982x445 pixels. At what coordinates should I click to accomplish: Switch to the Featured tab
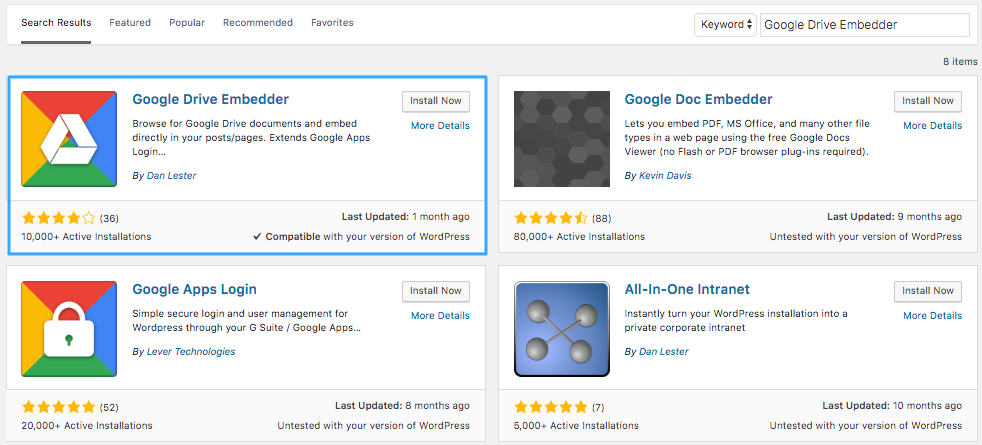click(x=130, y=23)
